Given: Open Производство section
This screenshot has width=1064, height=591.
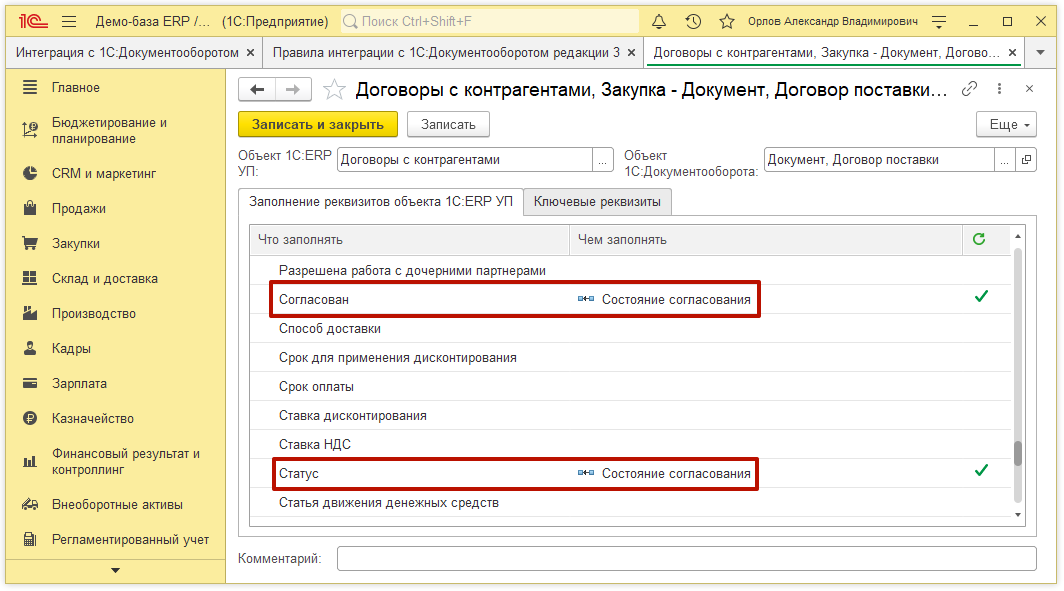Looking at the screenshot, I should [94, 313].
